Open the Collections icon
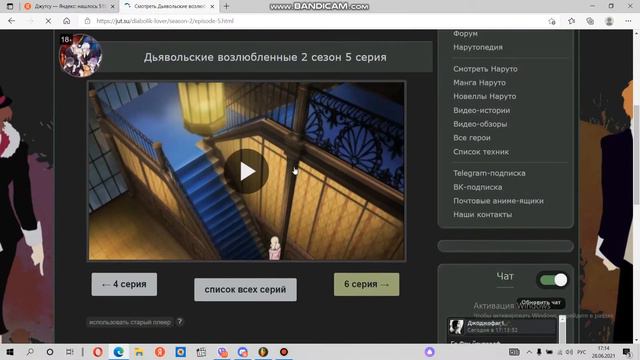The image size is (640, 360). (590, 21)
